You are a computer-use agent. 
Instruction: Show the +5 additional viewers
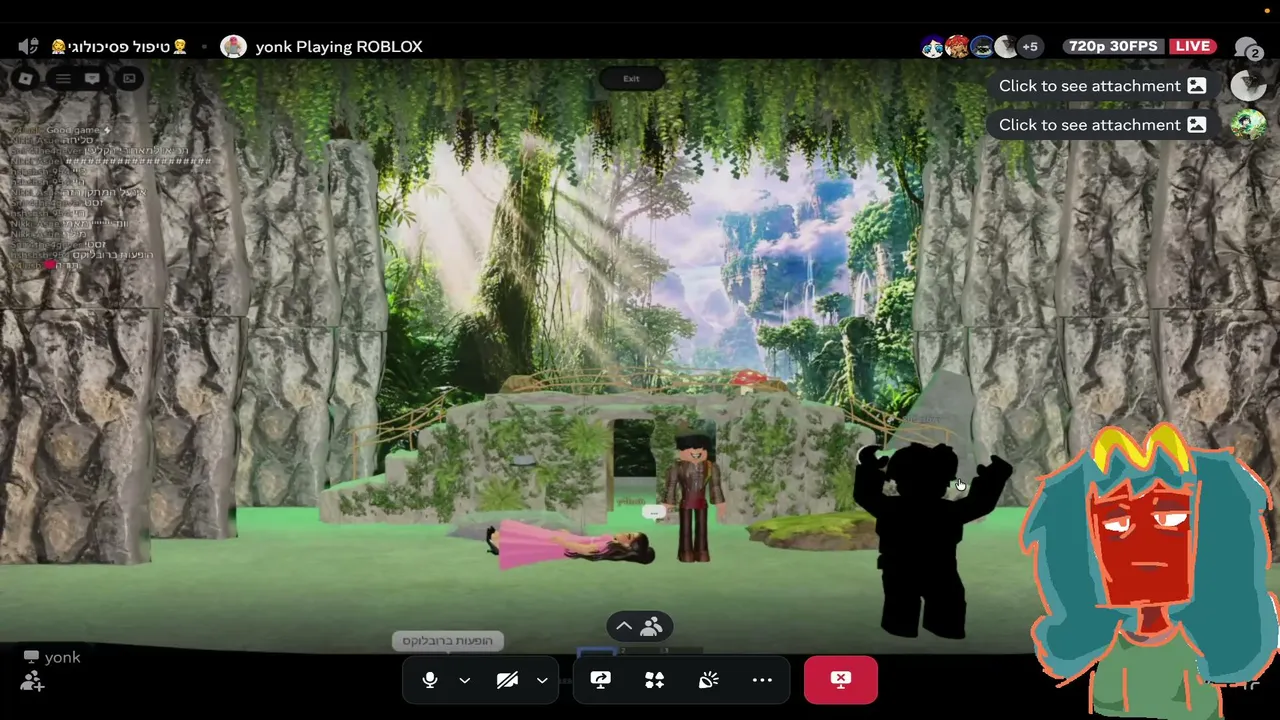1030,46
